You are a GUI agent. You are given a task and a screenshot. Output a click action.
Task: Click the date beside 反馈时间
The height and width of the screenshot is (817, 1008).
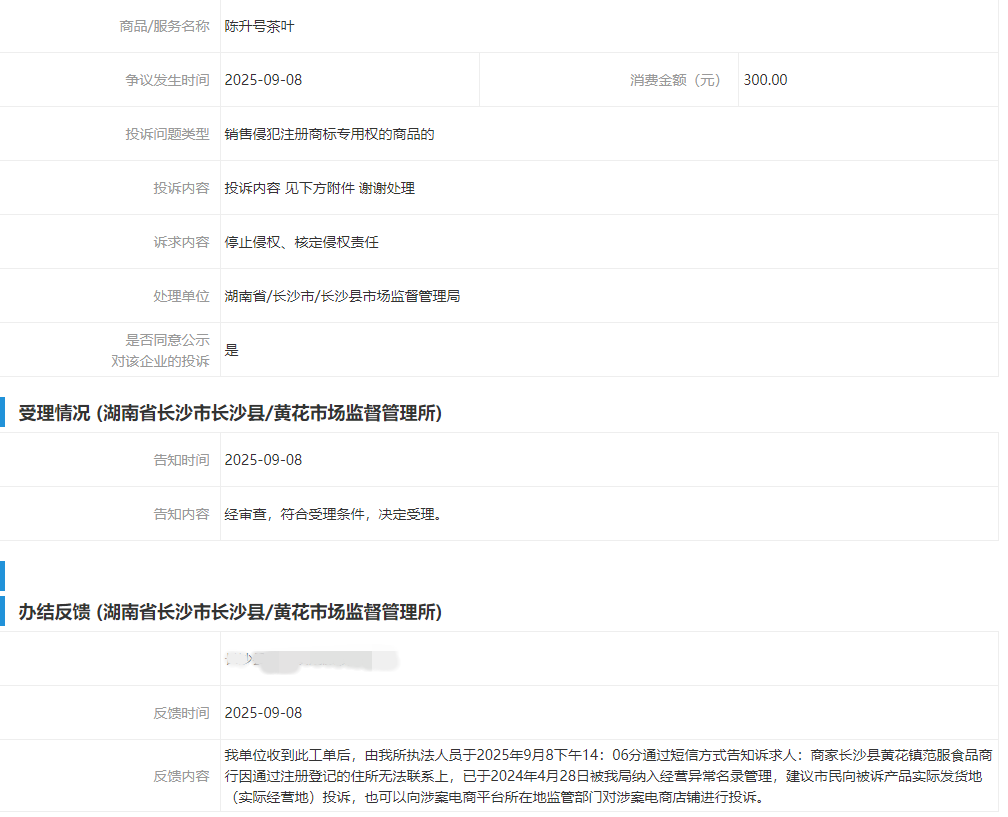(x=263, y=713)
